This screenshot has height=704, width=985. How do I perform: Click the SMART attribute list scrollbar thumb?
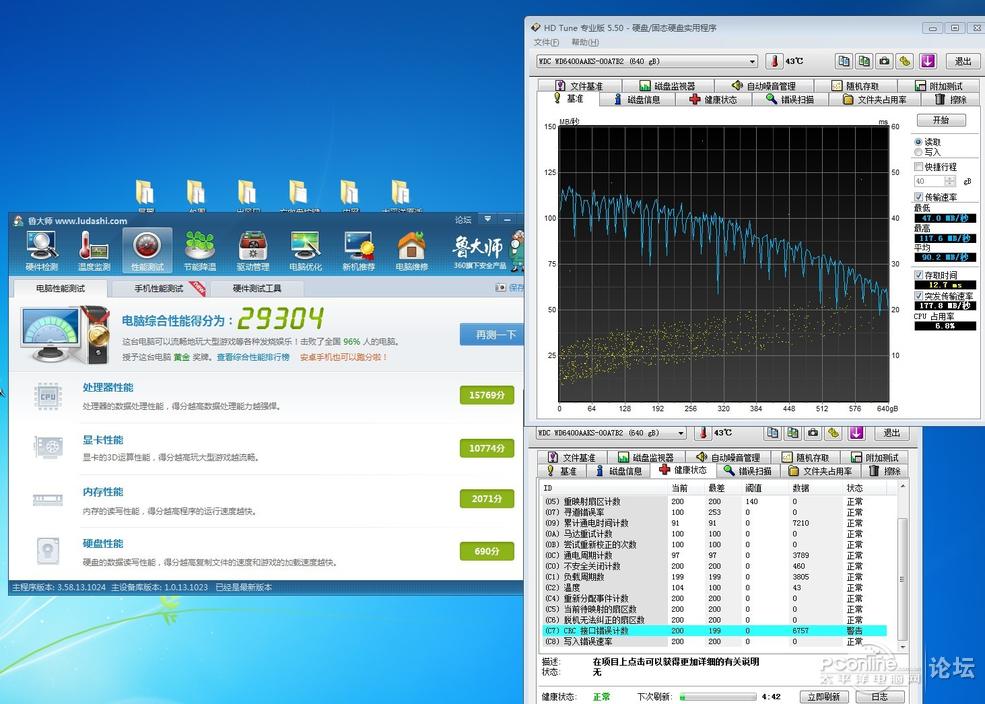point(902,579)
